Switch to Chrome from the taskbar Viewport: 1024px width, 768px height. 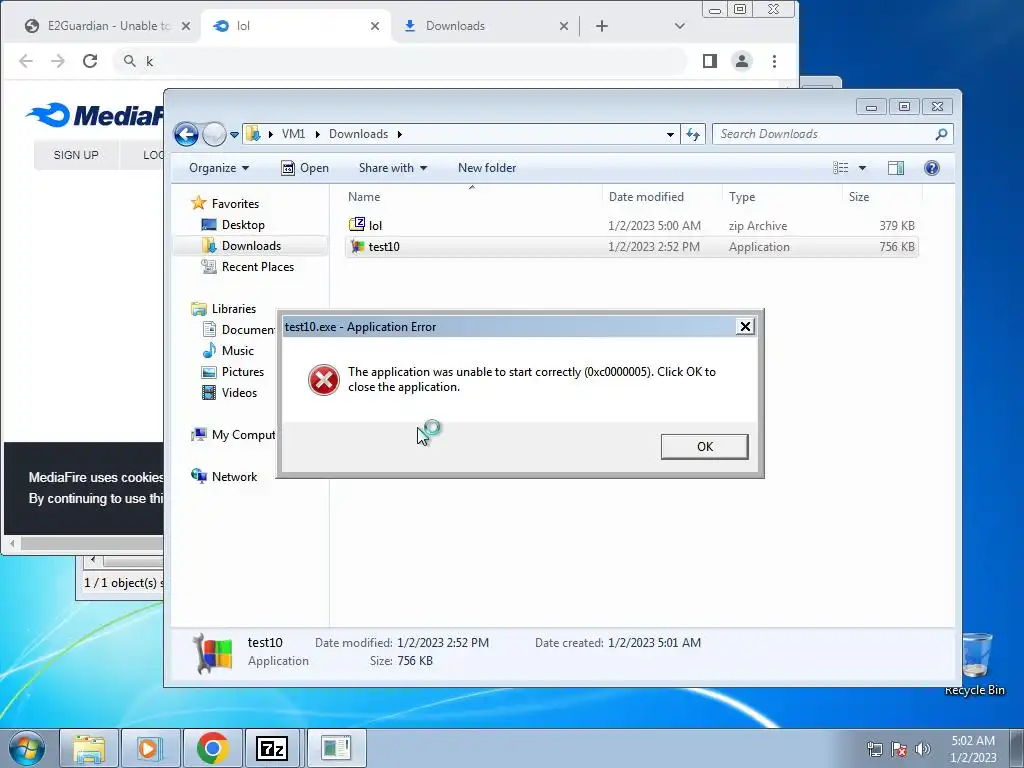[212, 748]
